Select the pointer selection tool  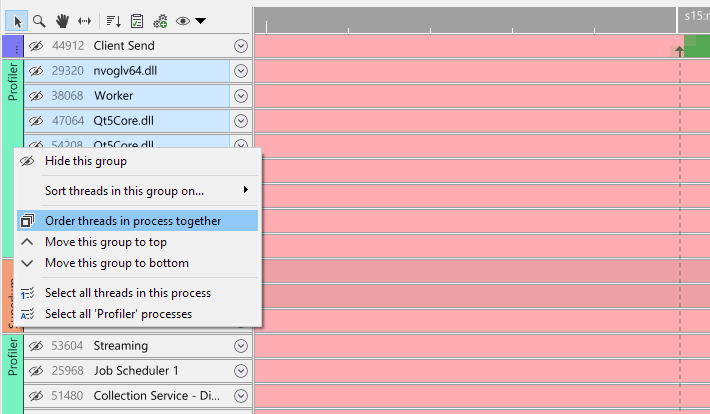coord(17,20)
